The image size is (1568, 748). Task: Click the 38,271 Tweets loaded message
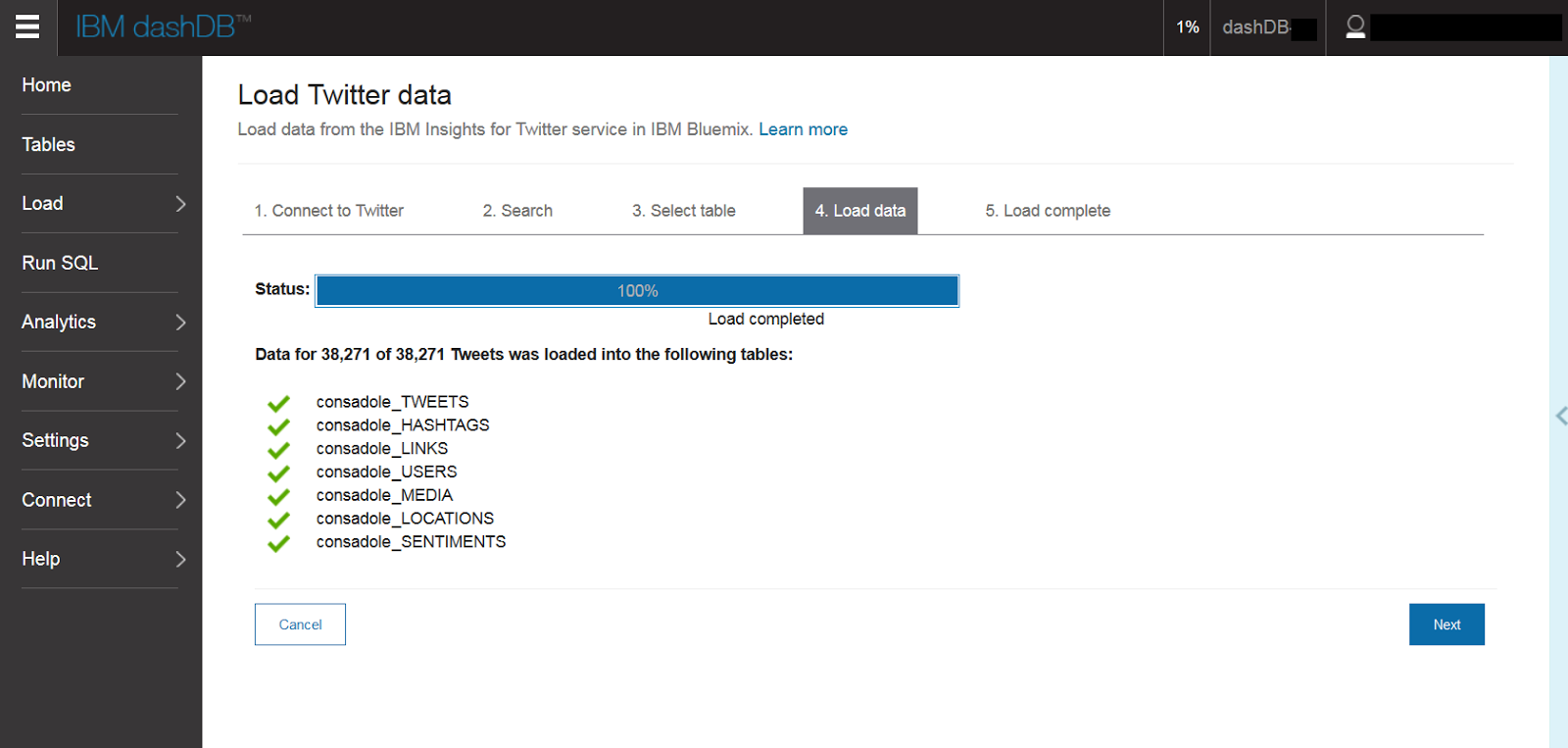pos(524,355)
